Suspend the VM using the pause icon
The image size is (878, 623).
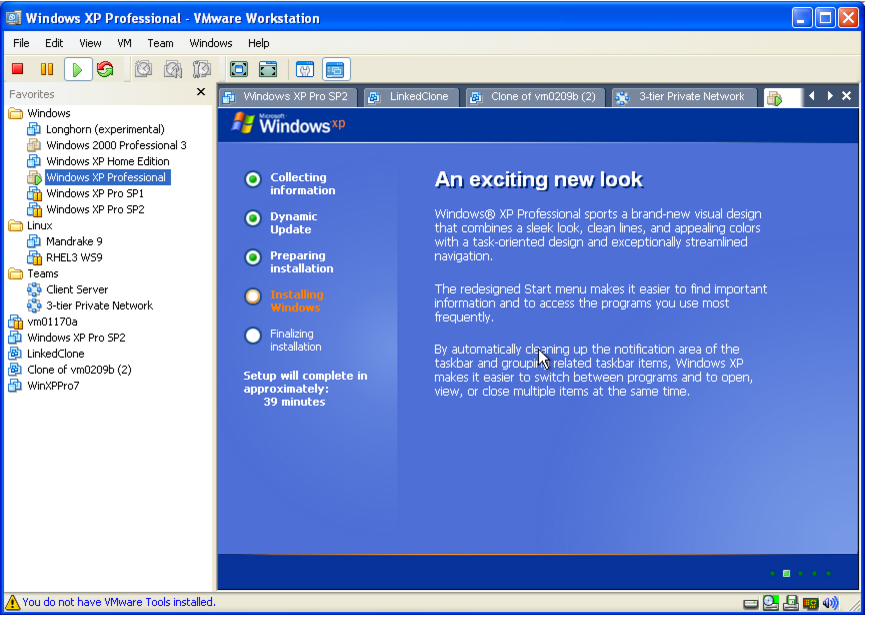[x=47, y=69]
